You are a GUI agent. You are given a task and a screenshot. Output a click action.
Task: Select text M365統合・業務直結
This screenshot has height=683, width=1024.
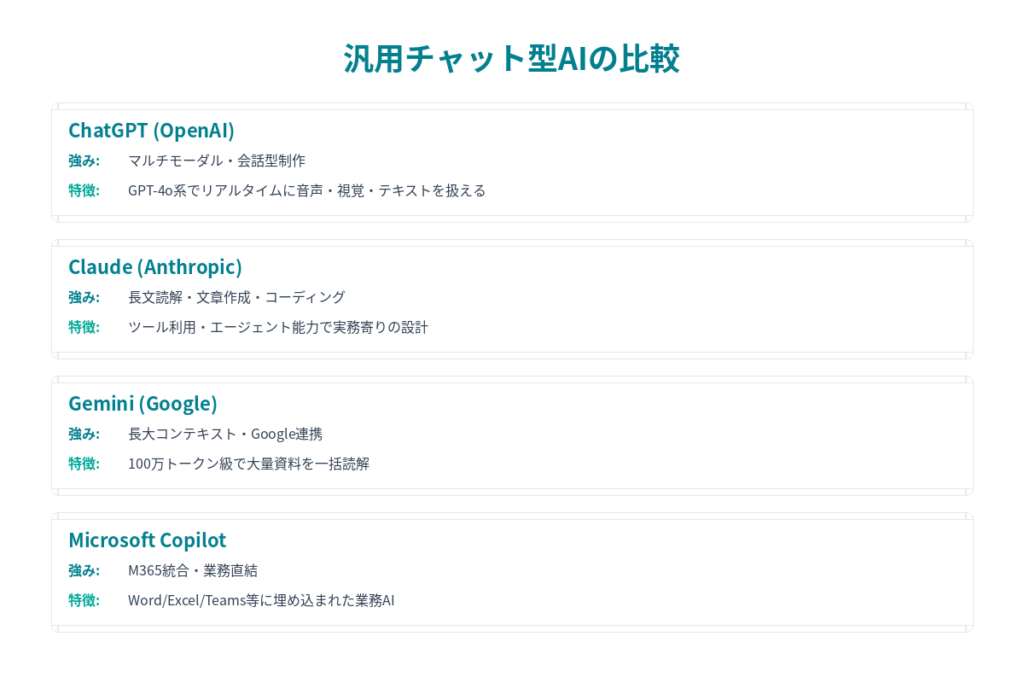point(192,570)
